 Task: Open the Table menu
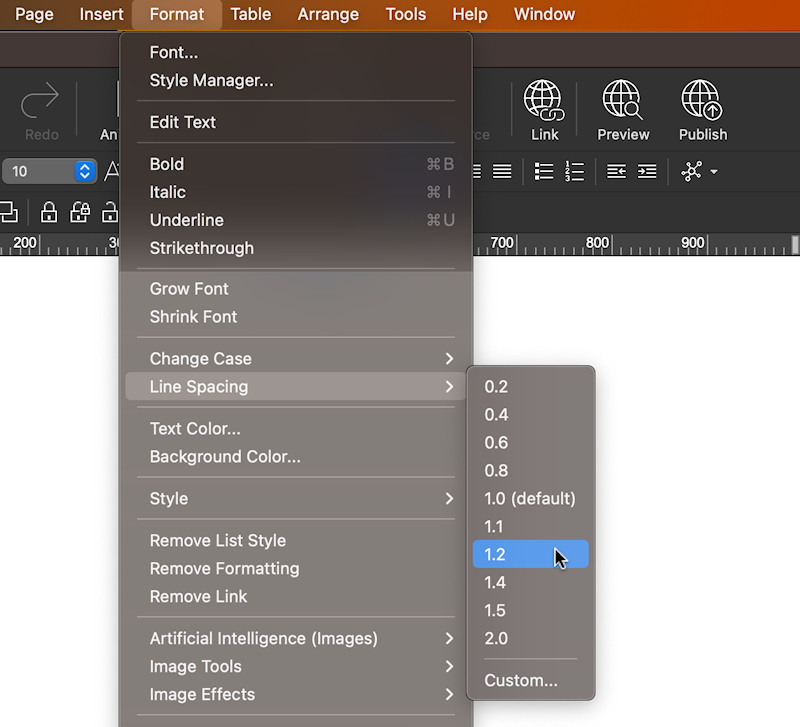coord(250,14)
